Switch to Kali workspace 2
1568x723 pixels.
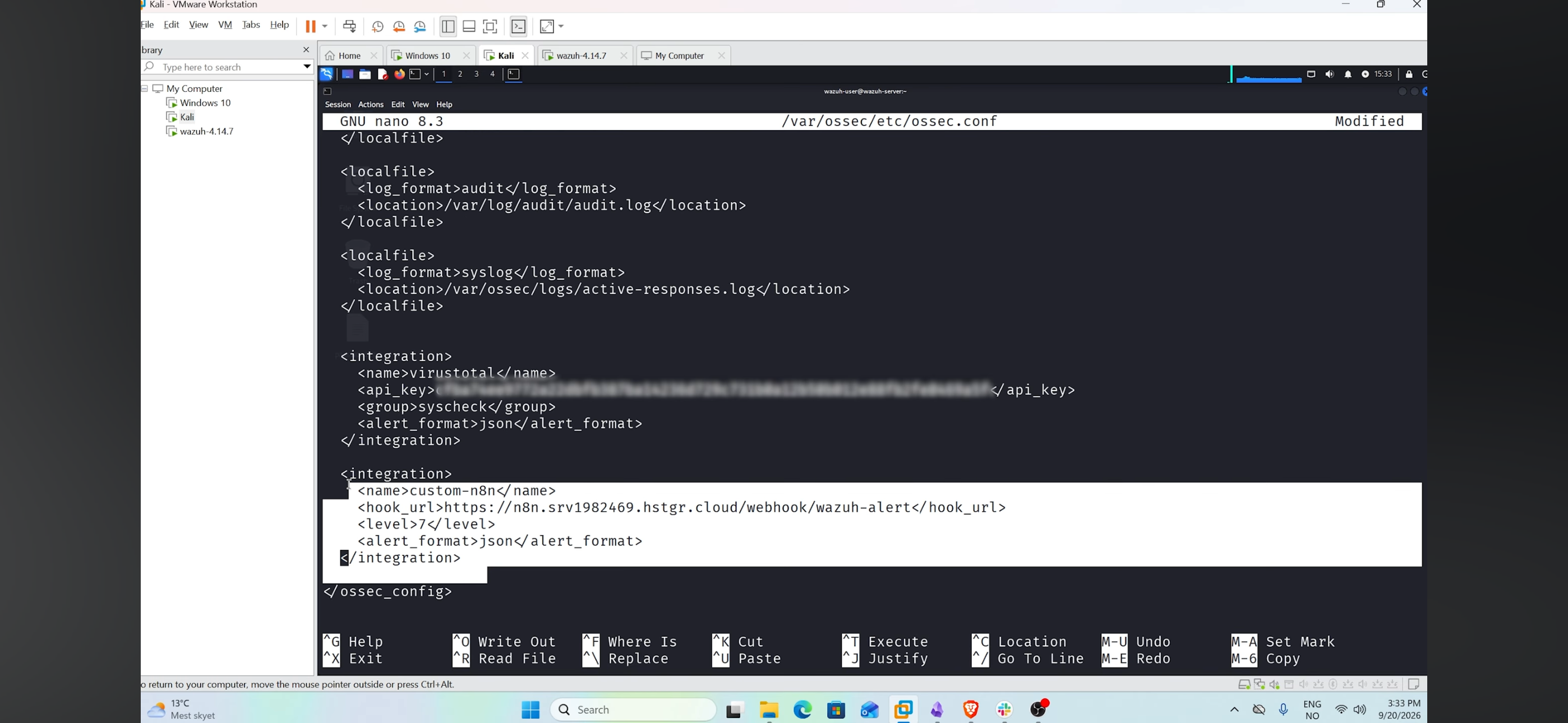460,74
